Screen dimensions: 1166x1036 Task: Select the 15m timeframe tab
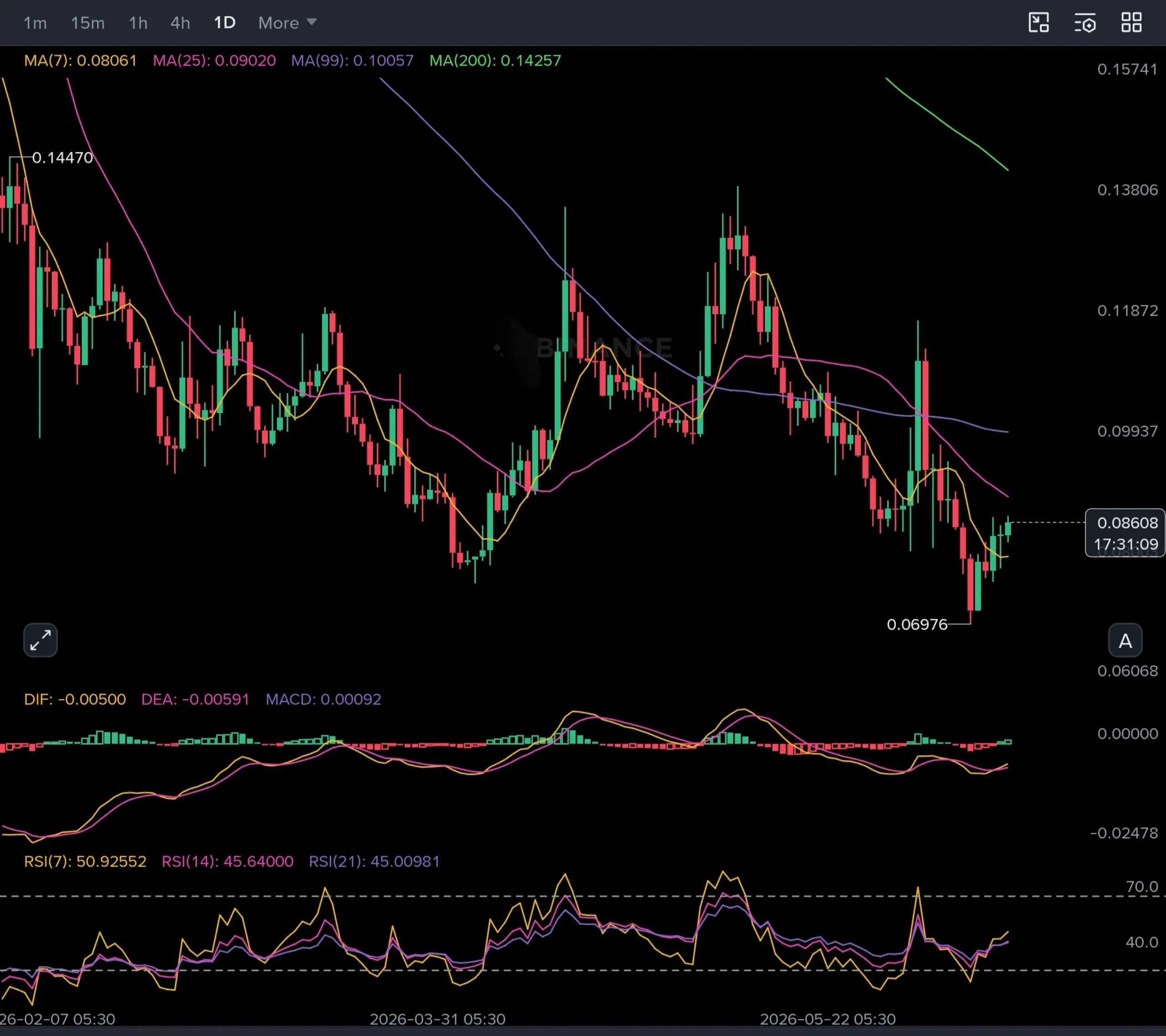point(88,23)
